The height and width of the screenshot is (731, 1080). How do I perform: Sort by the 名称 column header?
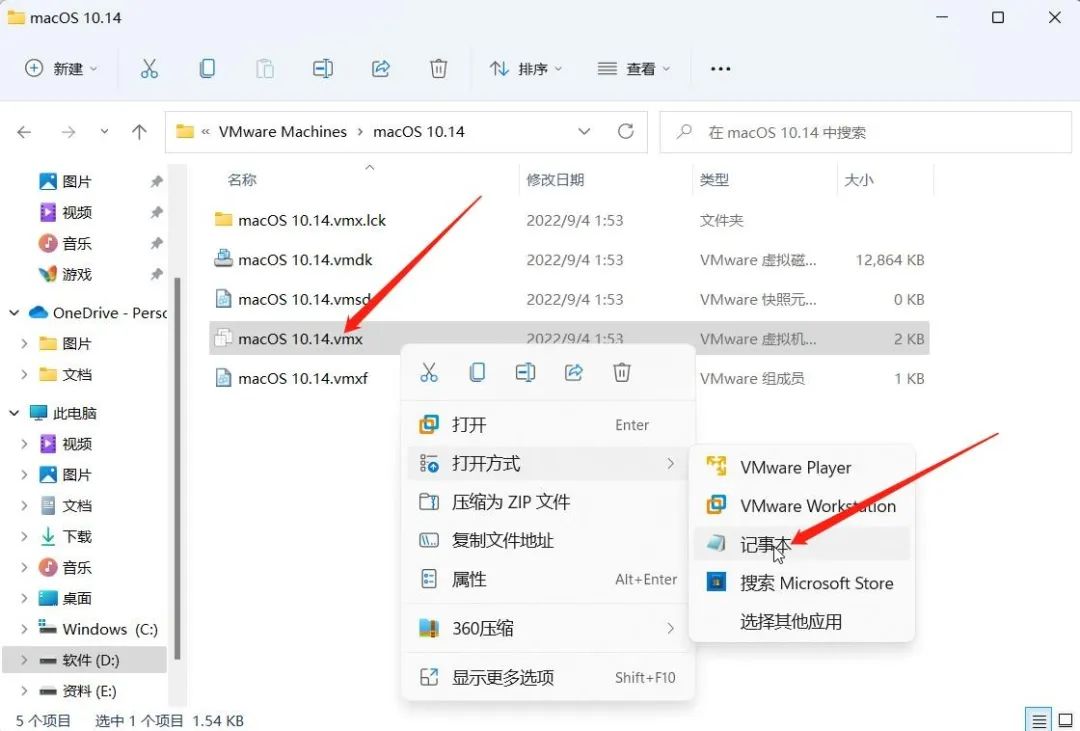coord(242,180)
